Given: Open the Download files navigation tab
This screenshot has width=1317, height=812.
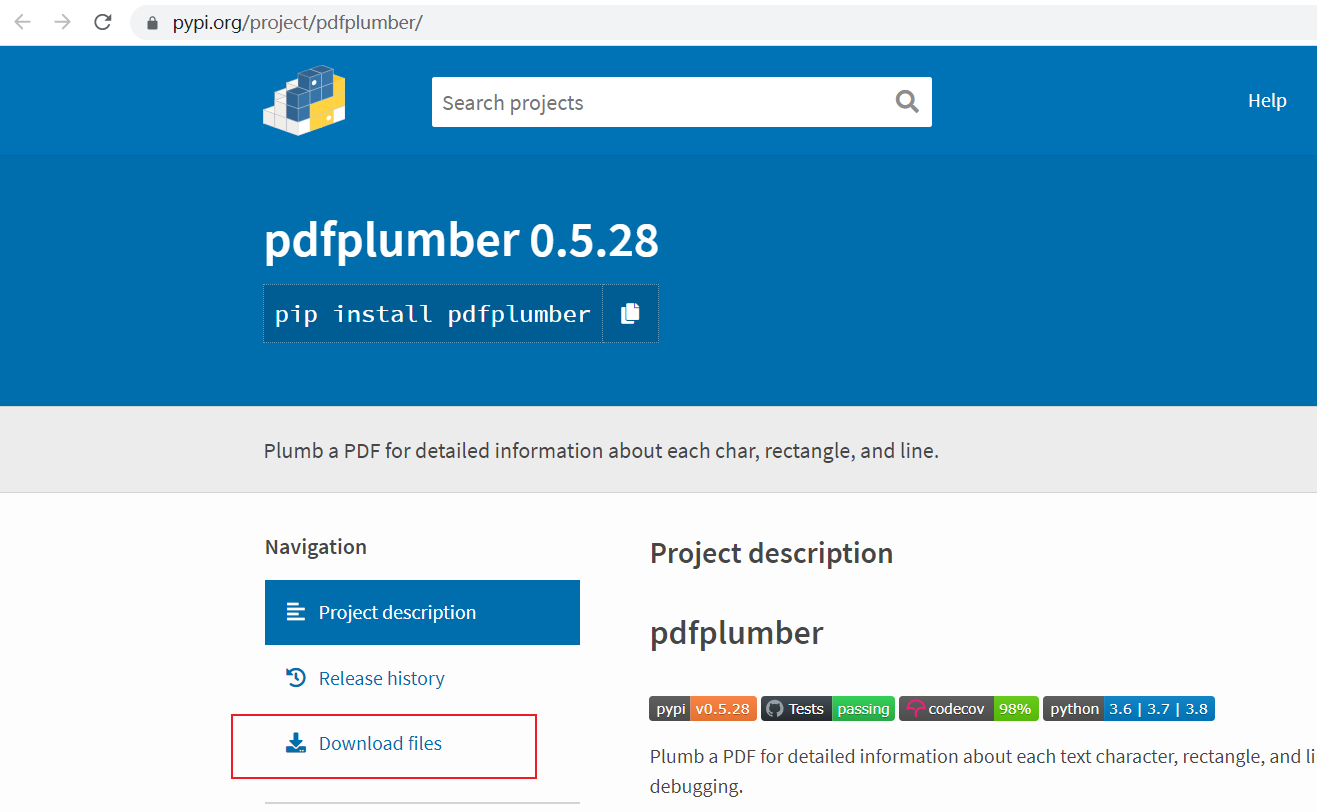Looking at the screenshot, I should click(422, 744).
